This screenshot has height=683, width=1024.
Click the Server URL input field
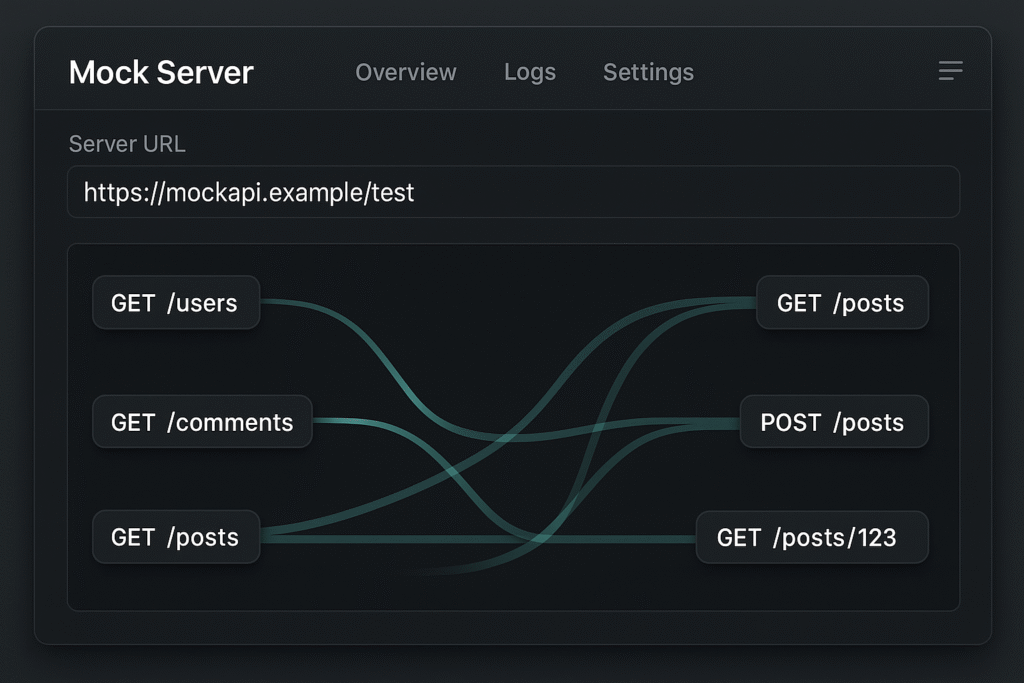pos(513,192)
